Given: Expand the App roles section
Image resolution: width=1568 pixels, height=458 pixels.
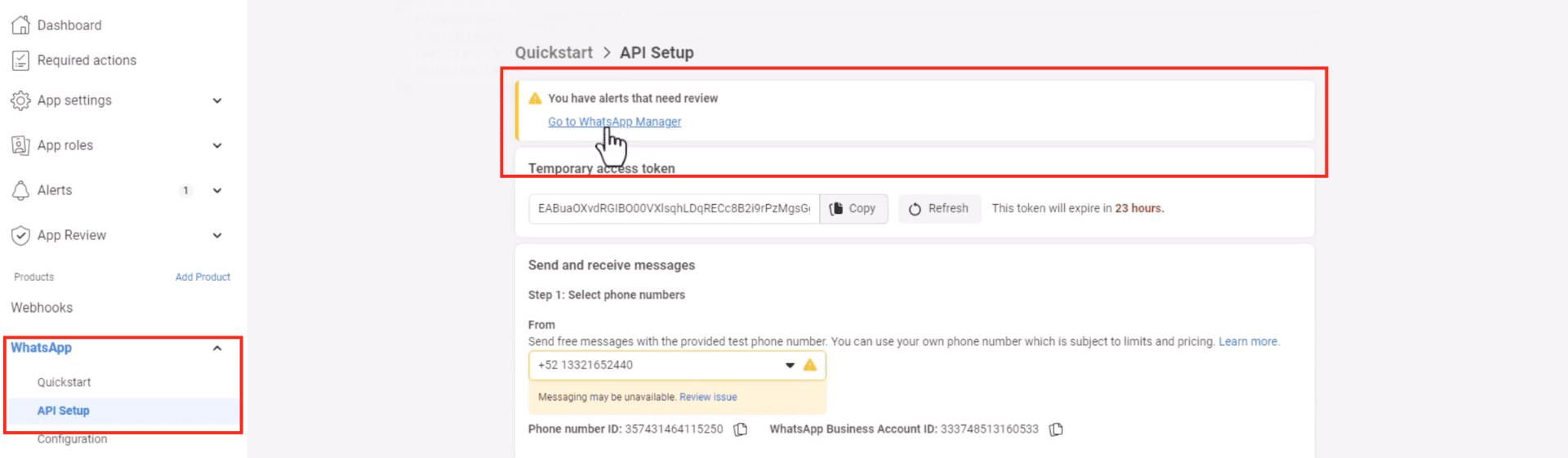Looking at the screenshot, I should coord(217,145).
